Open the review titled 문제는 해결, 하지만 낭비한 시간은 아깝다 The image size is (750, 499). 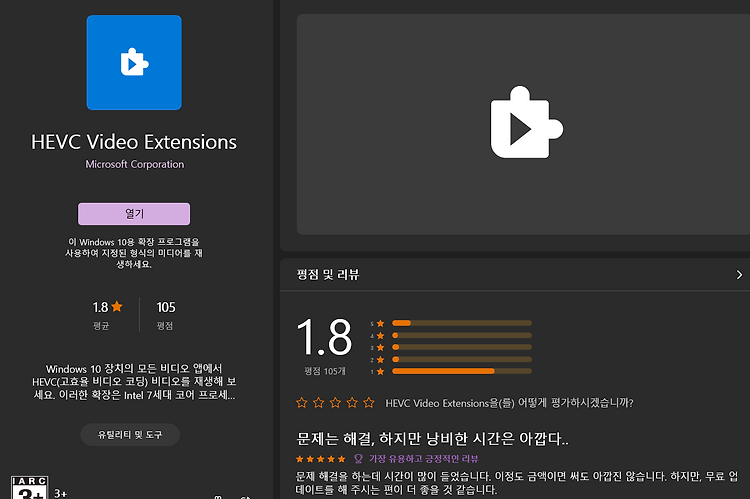pos(432,438)
